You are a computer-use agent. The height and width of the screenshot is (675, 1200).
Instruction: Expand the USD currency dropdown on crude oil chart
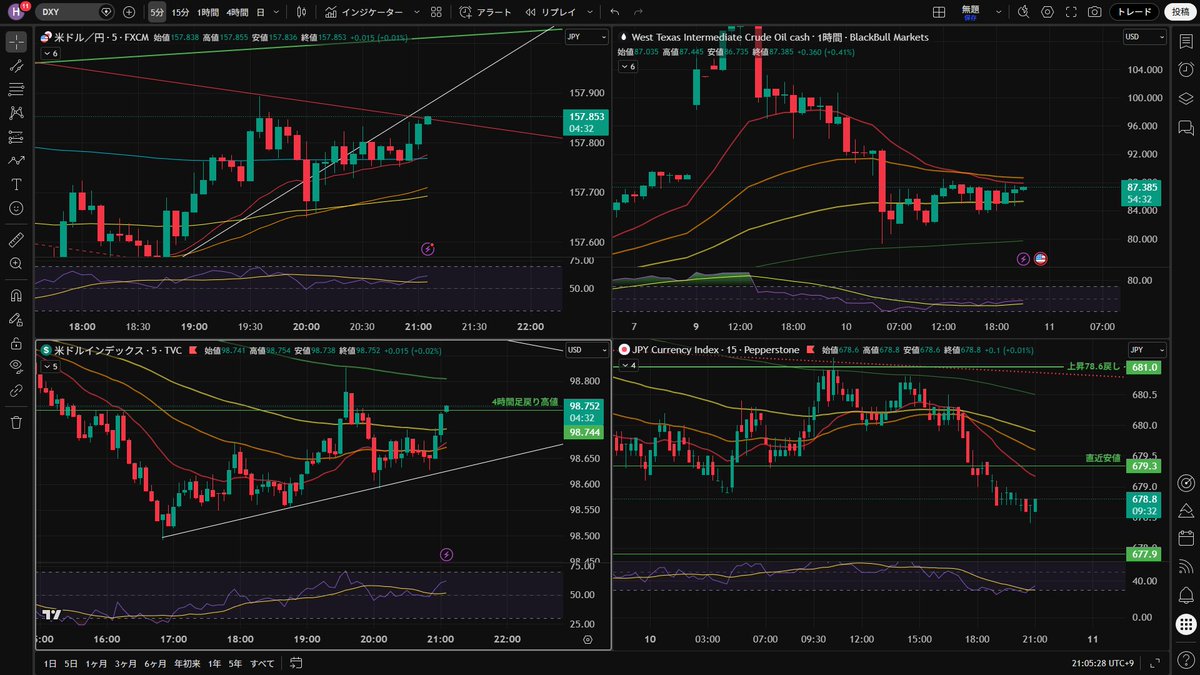[1145, 37]
